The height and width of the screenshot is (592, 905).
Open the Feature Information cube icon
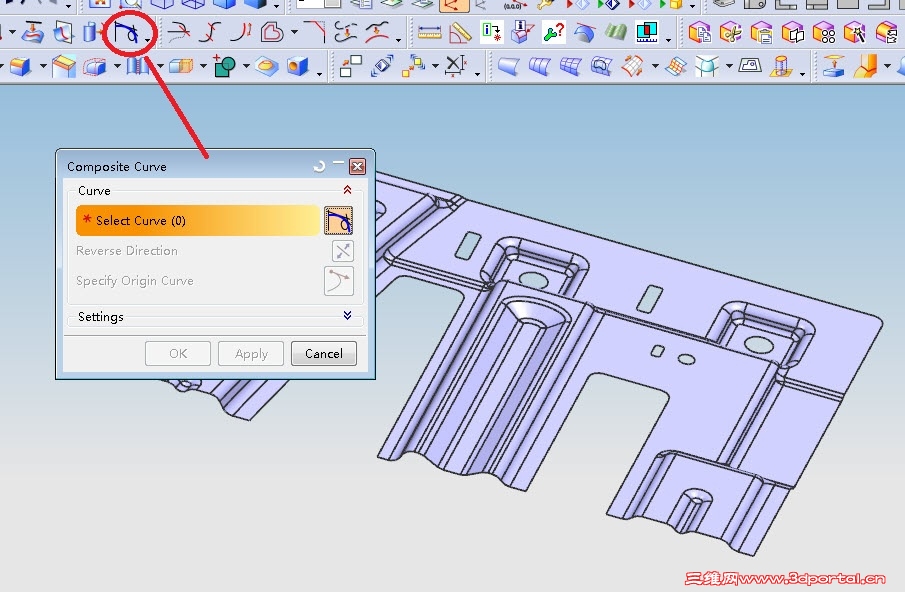click(523, 32)
